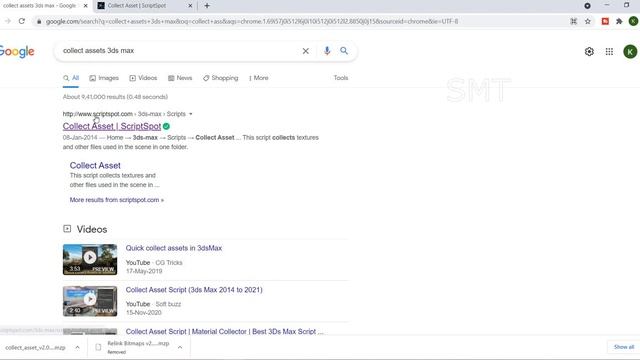Open Relink Bitmaps download options chevron

click(x=180, y=347)
